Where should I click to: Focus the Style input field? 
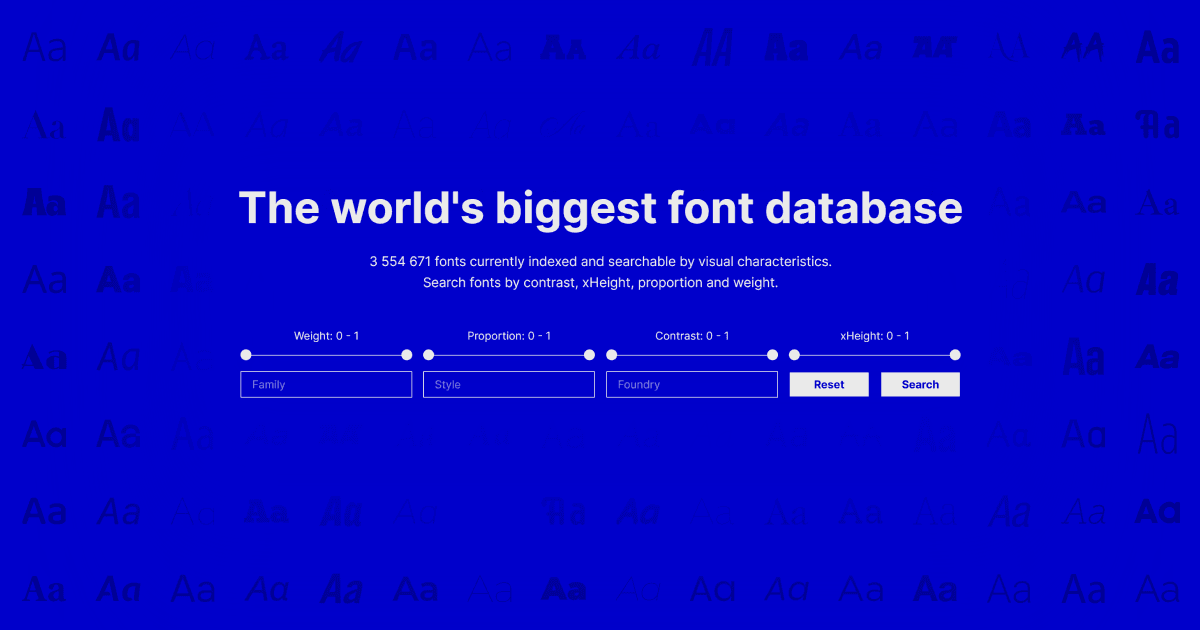pyautogui.click(x=509, y=384)
